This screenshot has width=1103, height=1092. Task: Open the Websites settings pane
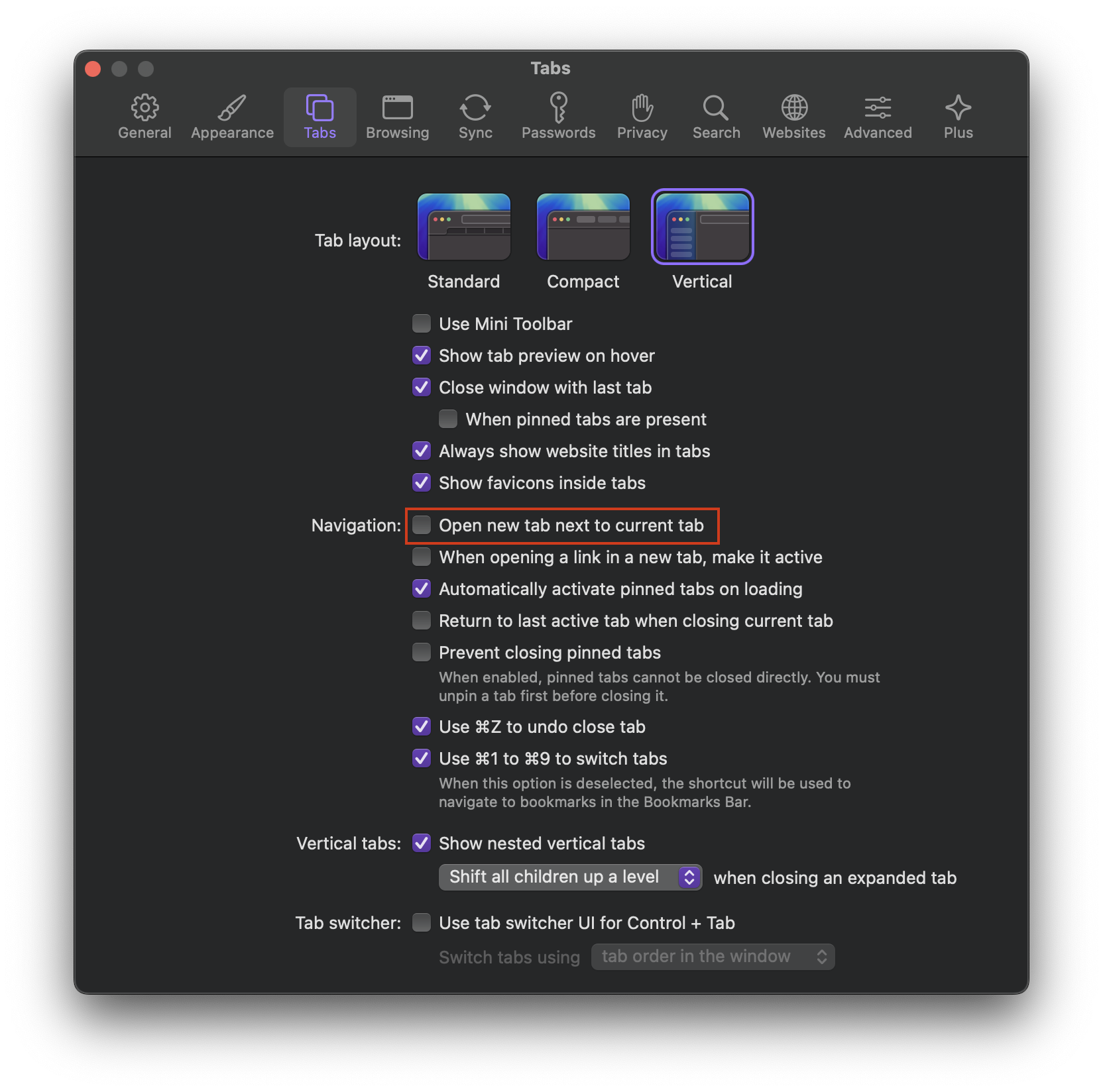point(793,117)
